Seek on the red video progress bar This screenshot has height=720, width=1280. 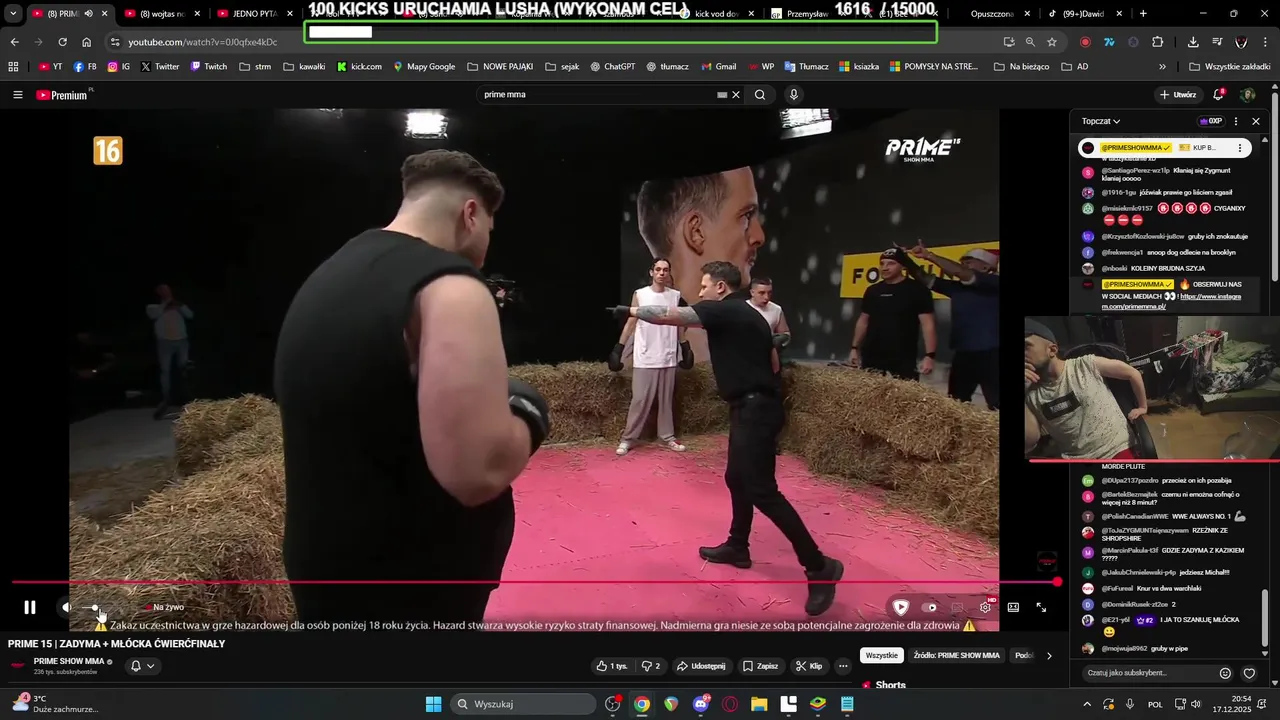(534, 581)
